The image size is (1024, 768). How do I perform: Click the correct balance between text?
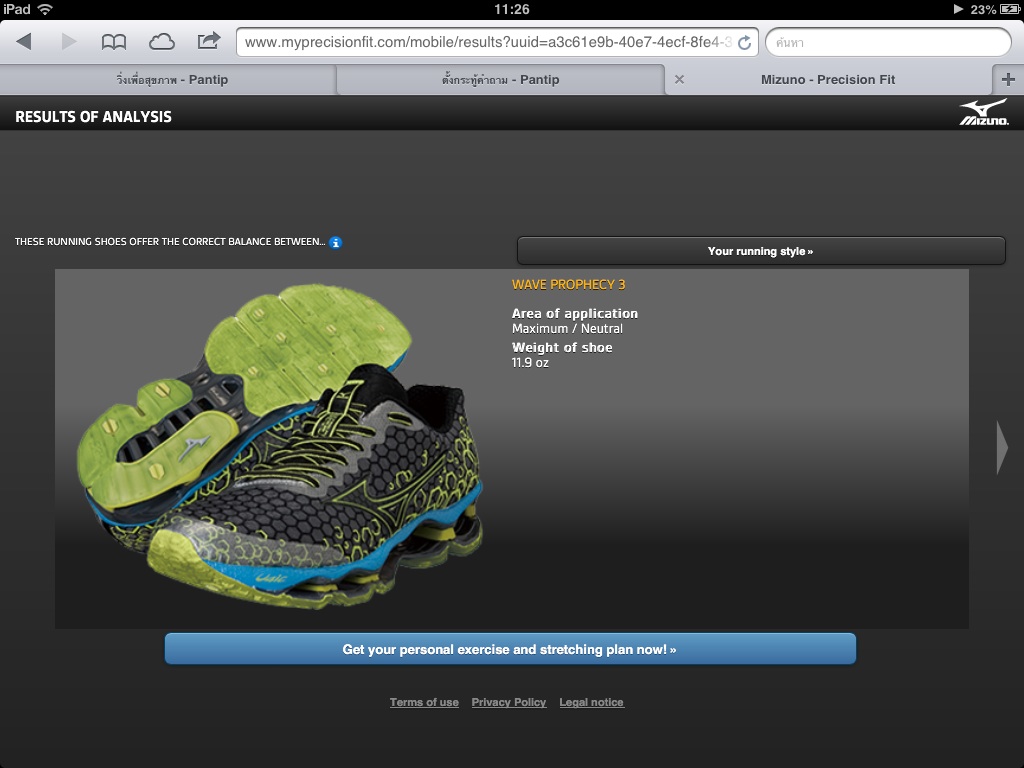170,242
